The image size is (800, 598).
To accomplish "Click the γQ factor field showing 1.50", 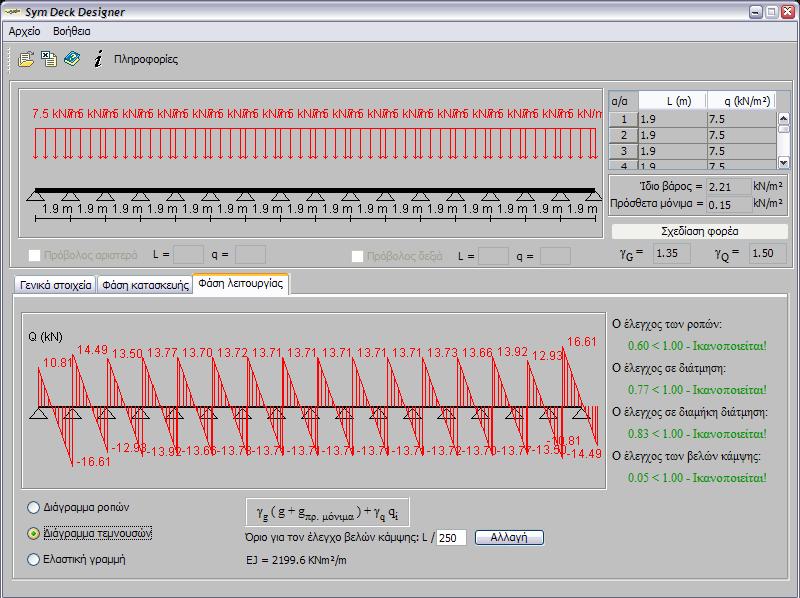I will pyautogui.click(x=767, y=254).
